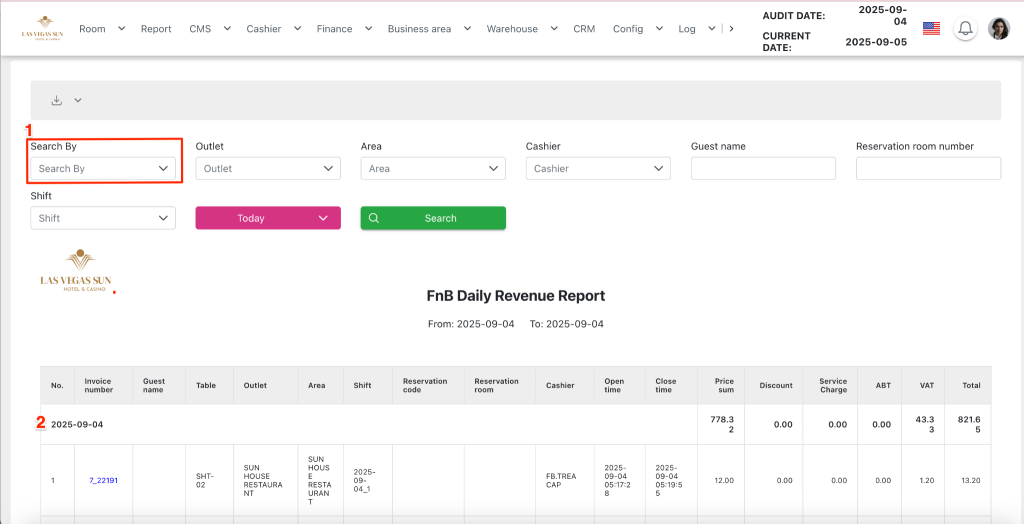The width and height of the screenshot is (1024, 524).
Task: Click the Guest name input field
Action: click(763, 169)
